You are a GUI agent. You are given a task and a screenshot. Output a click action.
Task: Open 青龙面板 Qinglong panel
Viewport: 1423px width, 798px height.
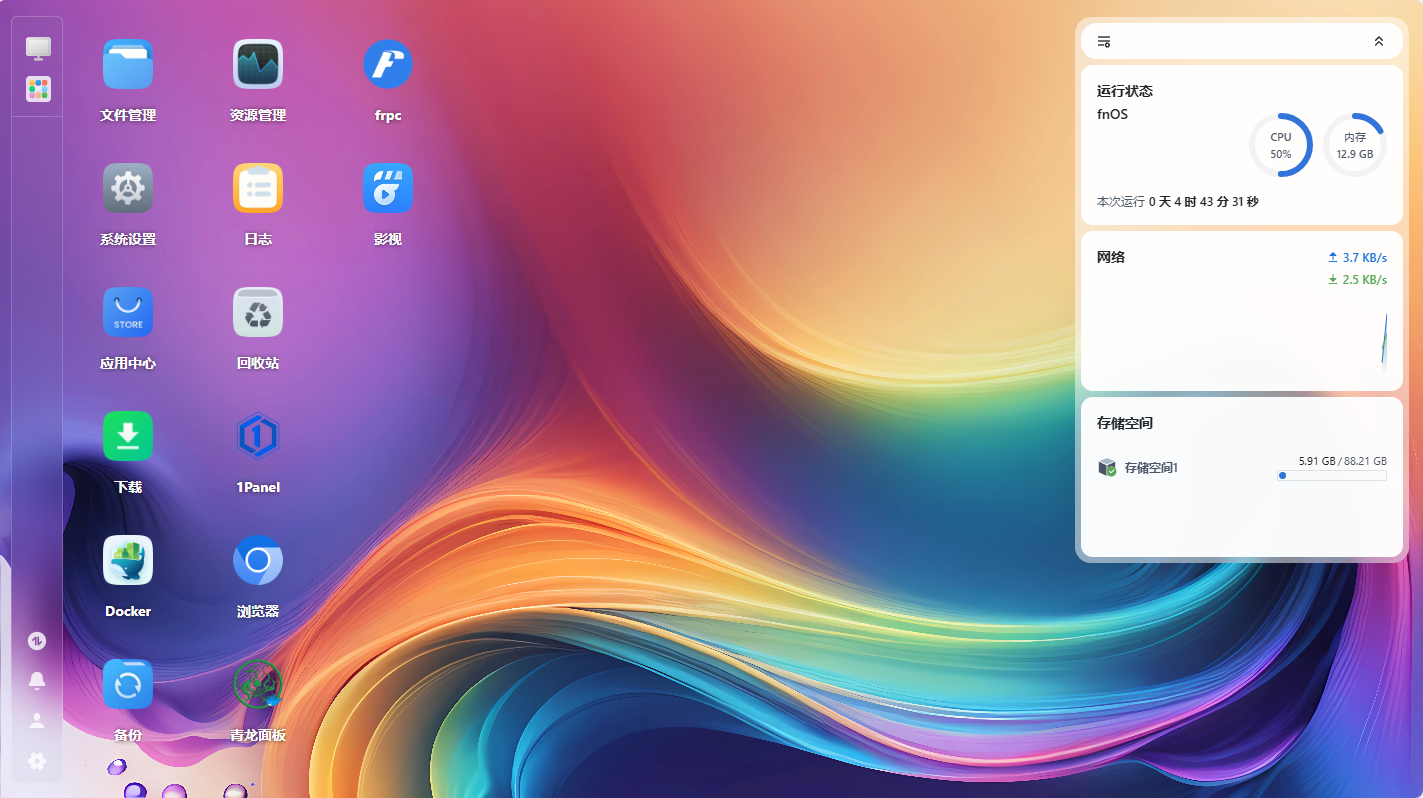pyautogui.click(x=258, y=685)
